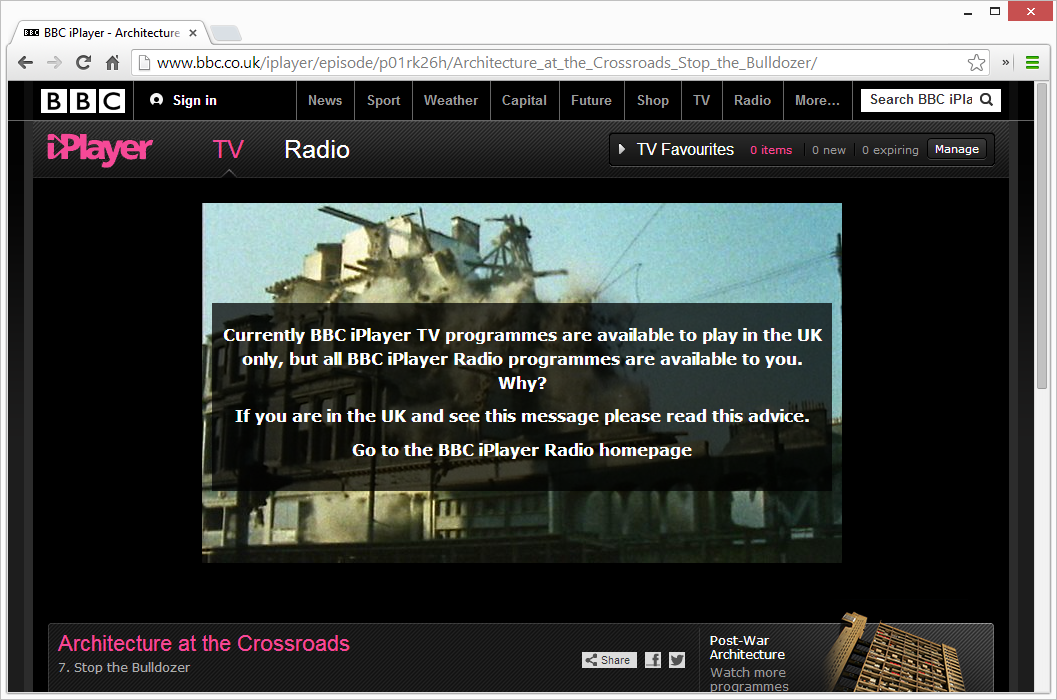
Task: Open the Shop section
Action: (x=653, y=100)
